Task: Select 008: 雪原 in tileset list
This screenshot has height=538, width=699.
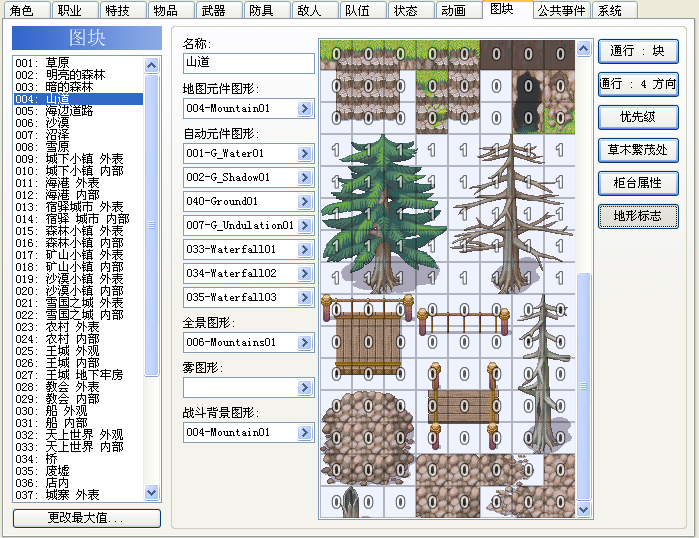Action: tap(78, 147)
